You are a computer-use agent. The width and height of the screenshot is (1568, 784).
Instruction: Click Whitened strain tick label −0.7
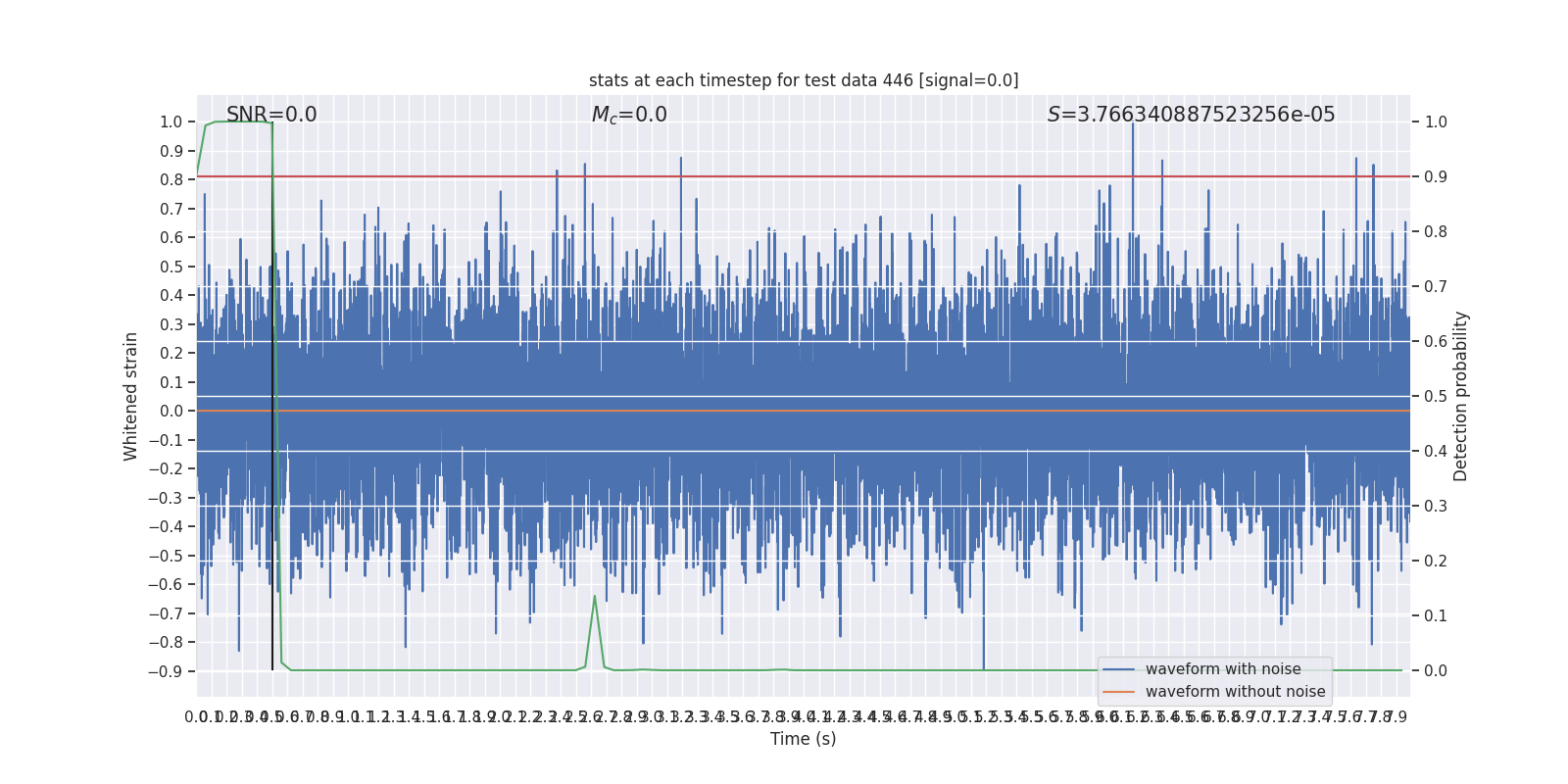[166, 613]
